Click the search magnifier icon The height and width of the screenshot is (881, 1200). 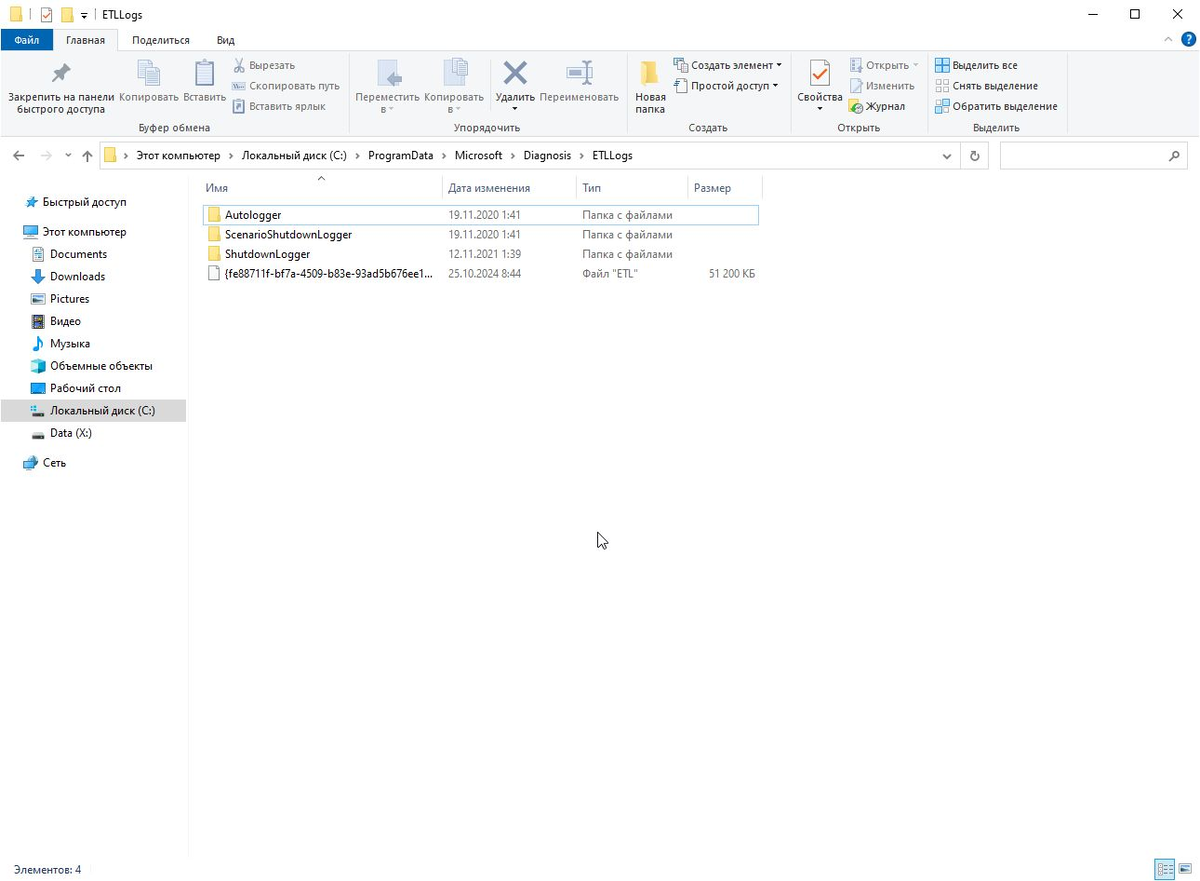[x=1174, y=156]
